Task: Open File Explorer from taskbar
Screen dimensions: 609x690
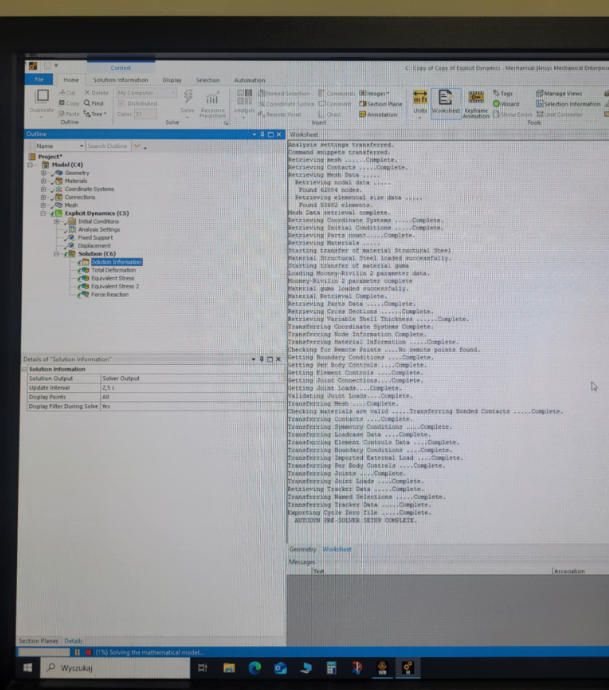Action: point(229,668)
